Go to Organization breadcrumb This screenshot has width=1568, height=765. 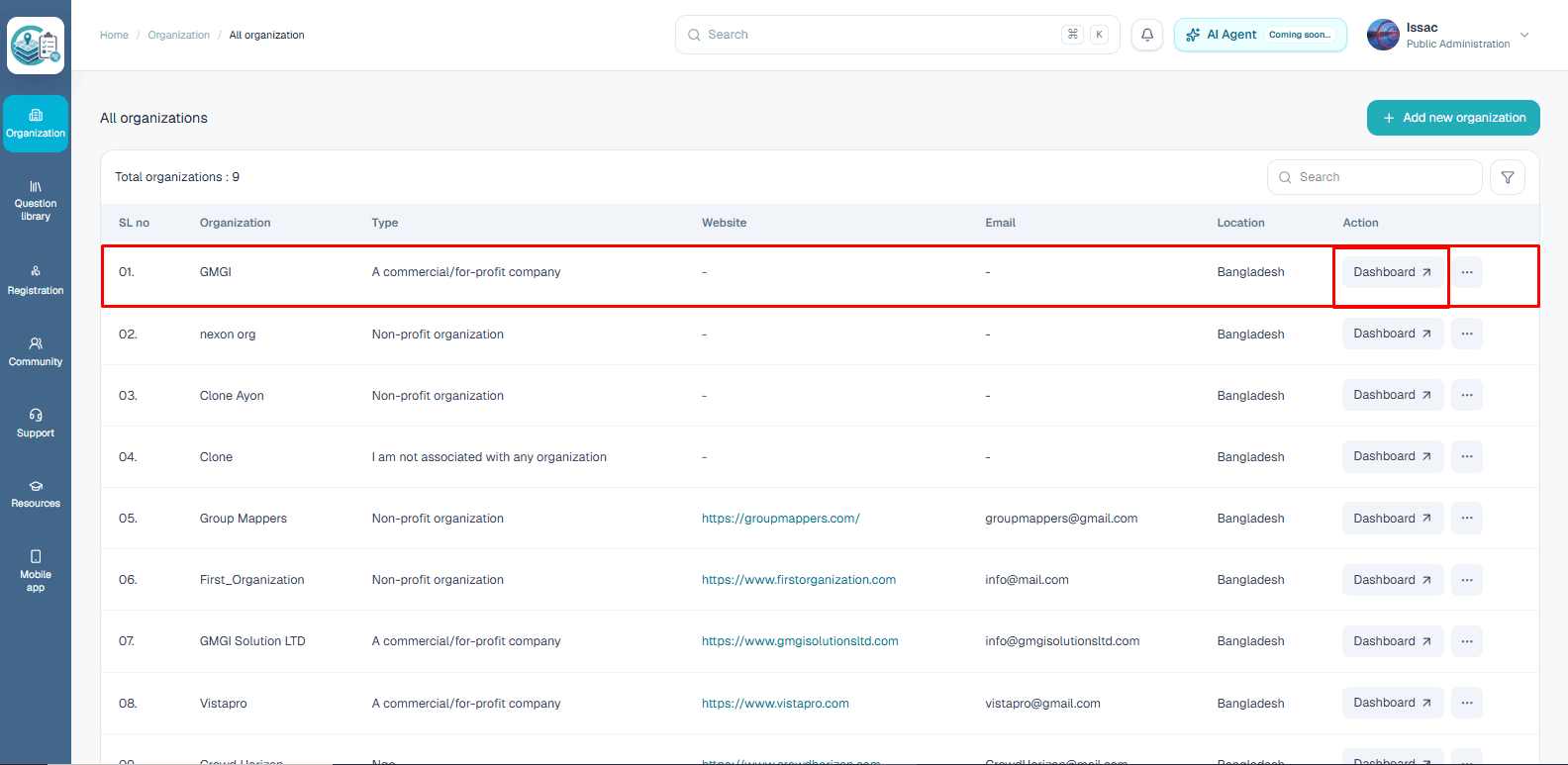(x=178, y=35)
